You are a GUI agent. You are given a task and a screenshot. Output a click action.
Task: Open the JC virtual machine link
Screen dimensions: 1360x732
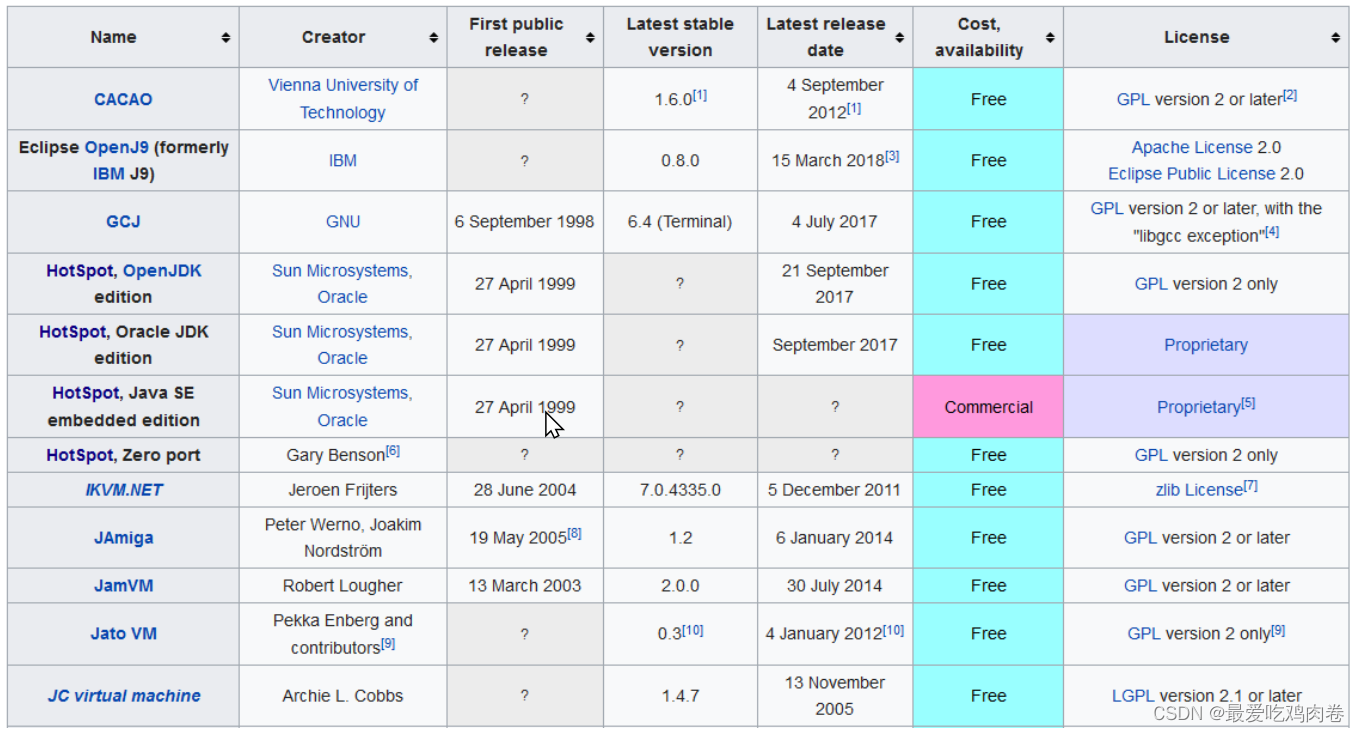point(124,696)
